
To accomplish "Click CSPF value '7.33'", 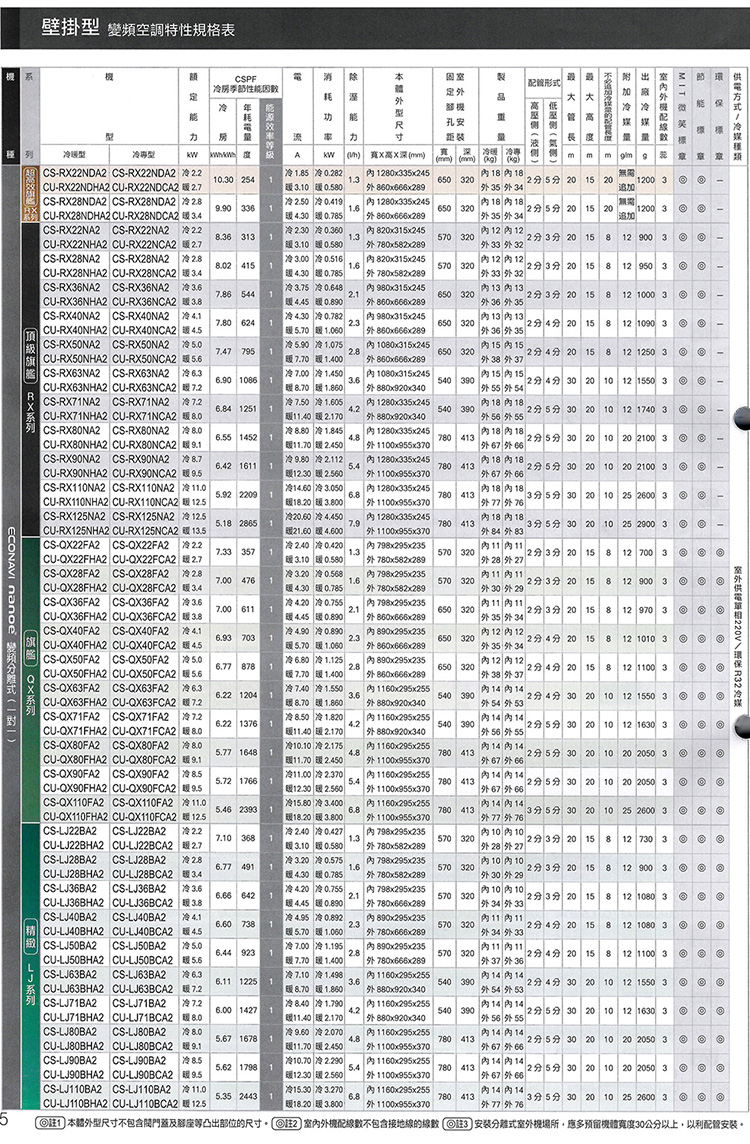I will pyautogui.click(x=223, y=552).
